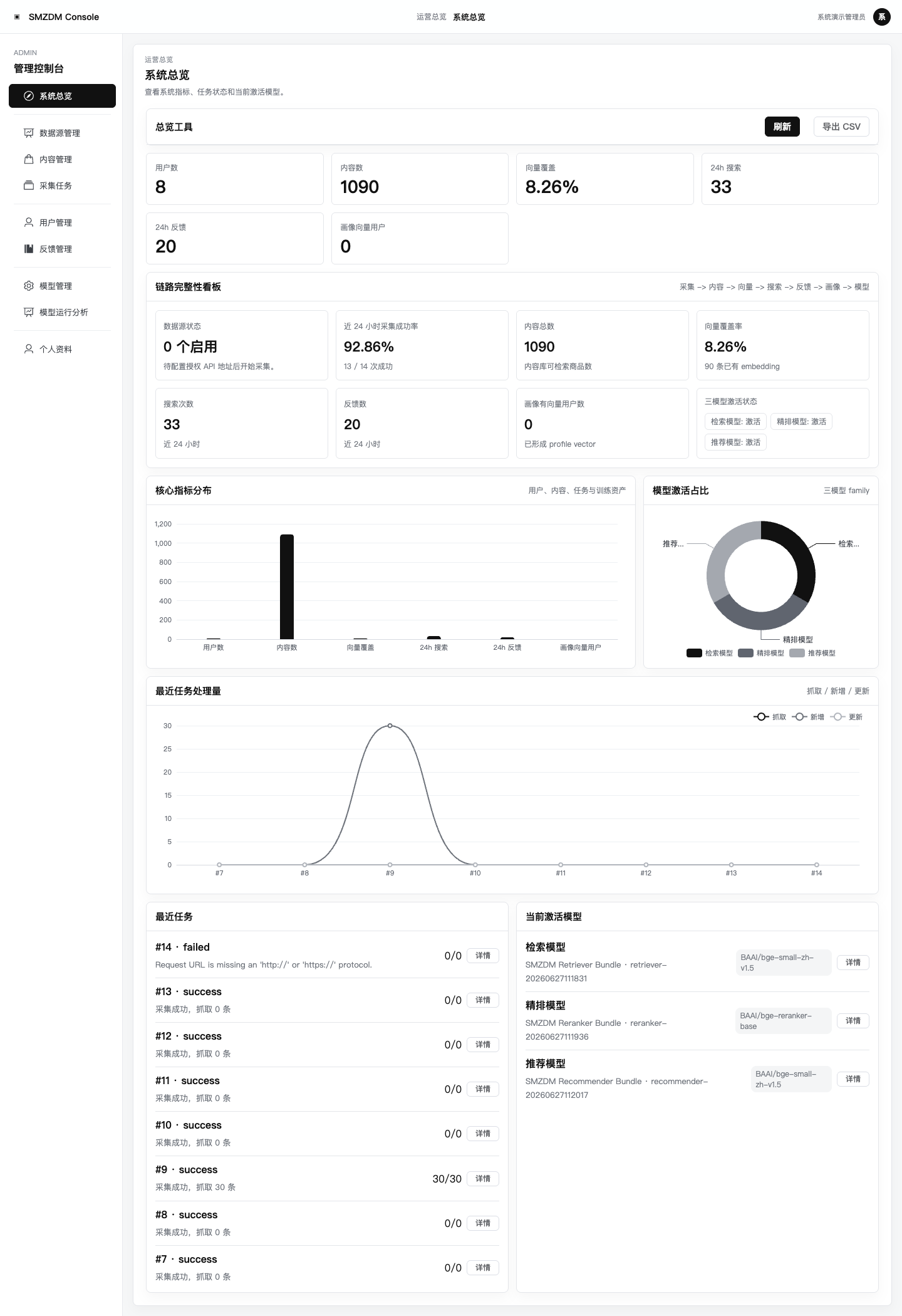The width and height of the screenshot is (902, 1316).
Task: Click the 模型运行分析 chart icon
Action: [28, 312]
